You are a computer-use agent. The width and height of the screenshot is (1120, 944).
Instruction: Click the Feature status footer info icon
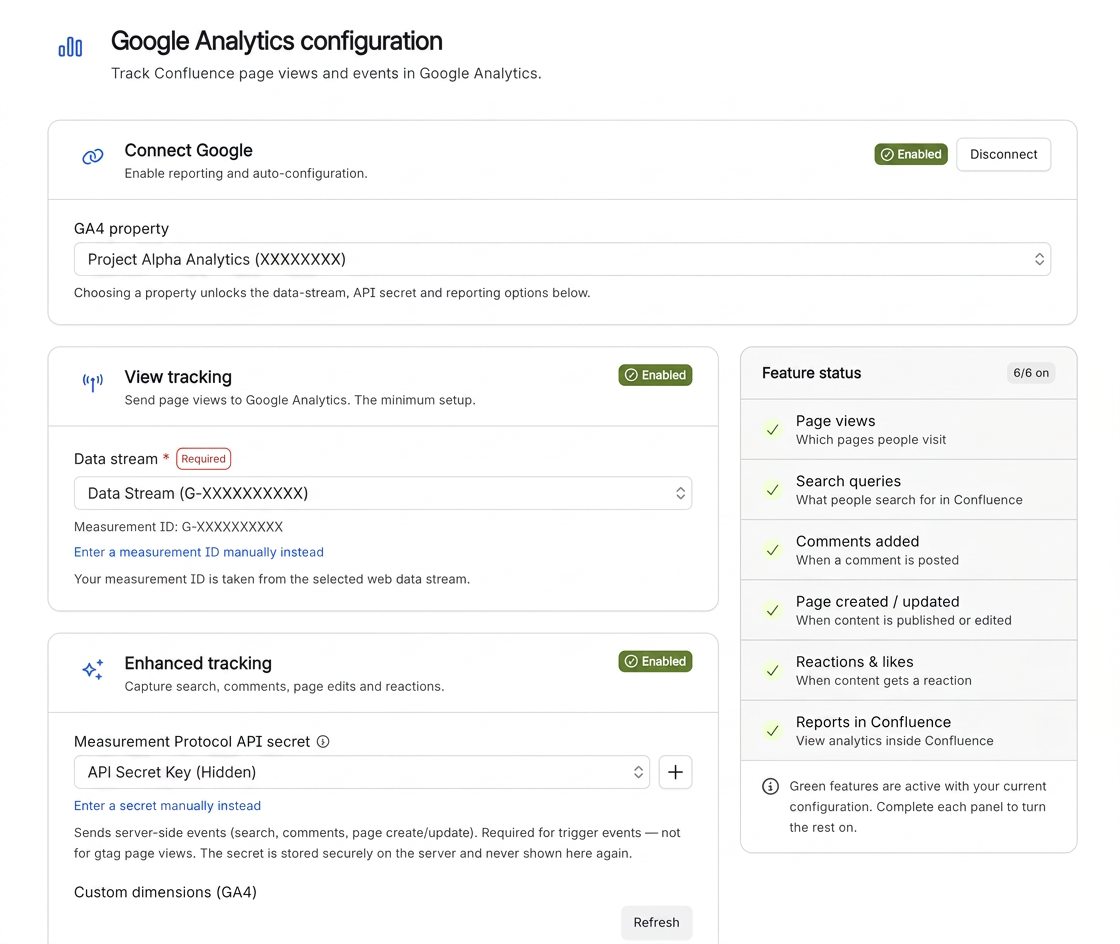pos(770,786)
